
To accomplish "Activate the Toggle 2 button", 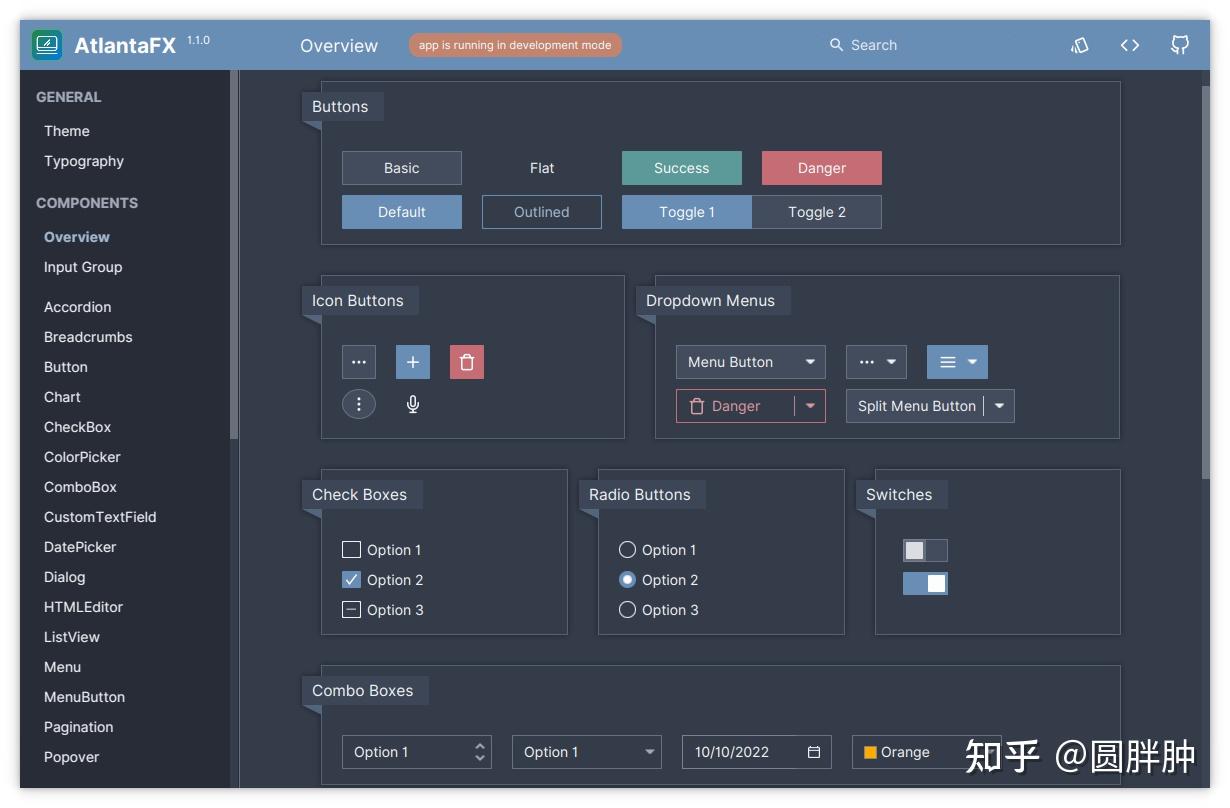I will [816, 211].
